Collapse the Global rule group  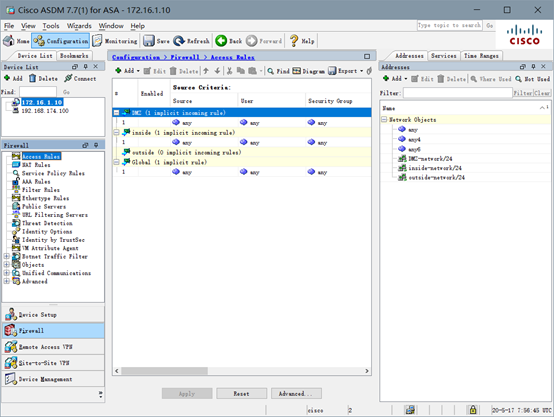click(x=116, y=162)
